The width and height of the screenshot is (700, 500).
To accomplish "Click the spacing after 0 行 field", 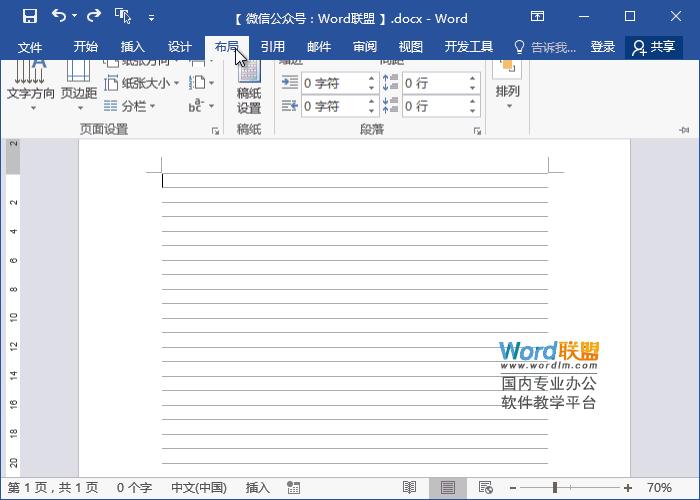I will pos(435,107).
